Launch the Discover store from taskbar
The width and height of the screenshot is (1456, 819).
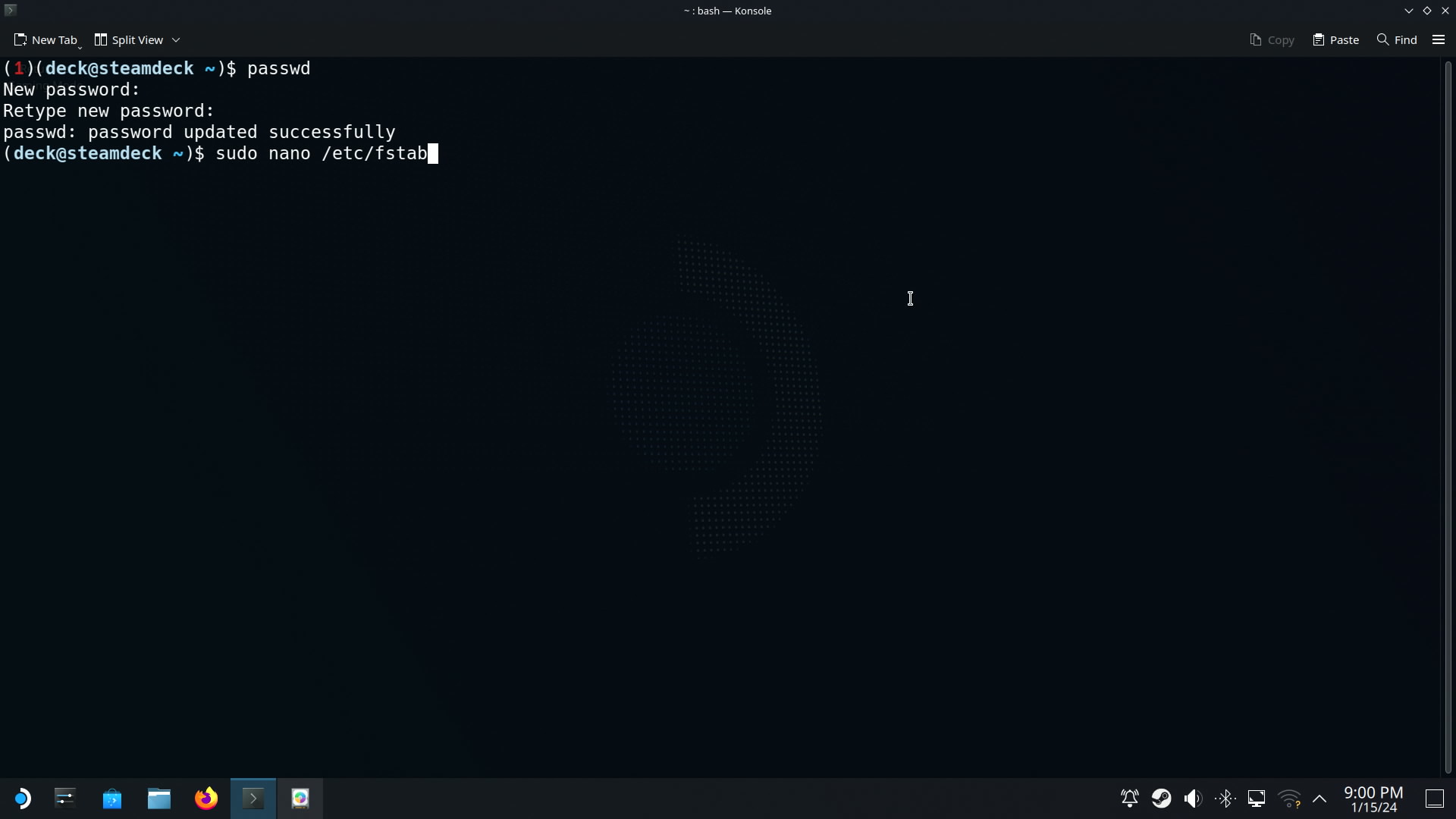[x=112, y=799]
